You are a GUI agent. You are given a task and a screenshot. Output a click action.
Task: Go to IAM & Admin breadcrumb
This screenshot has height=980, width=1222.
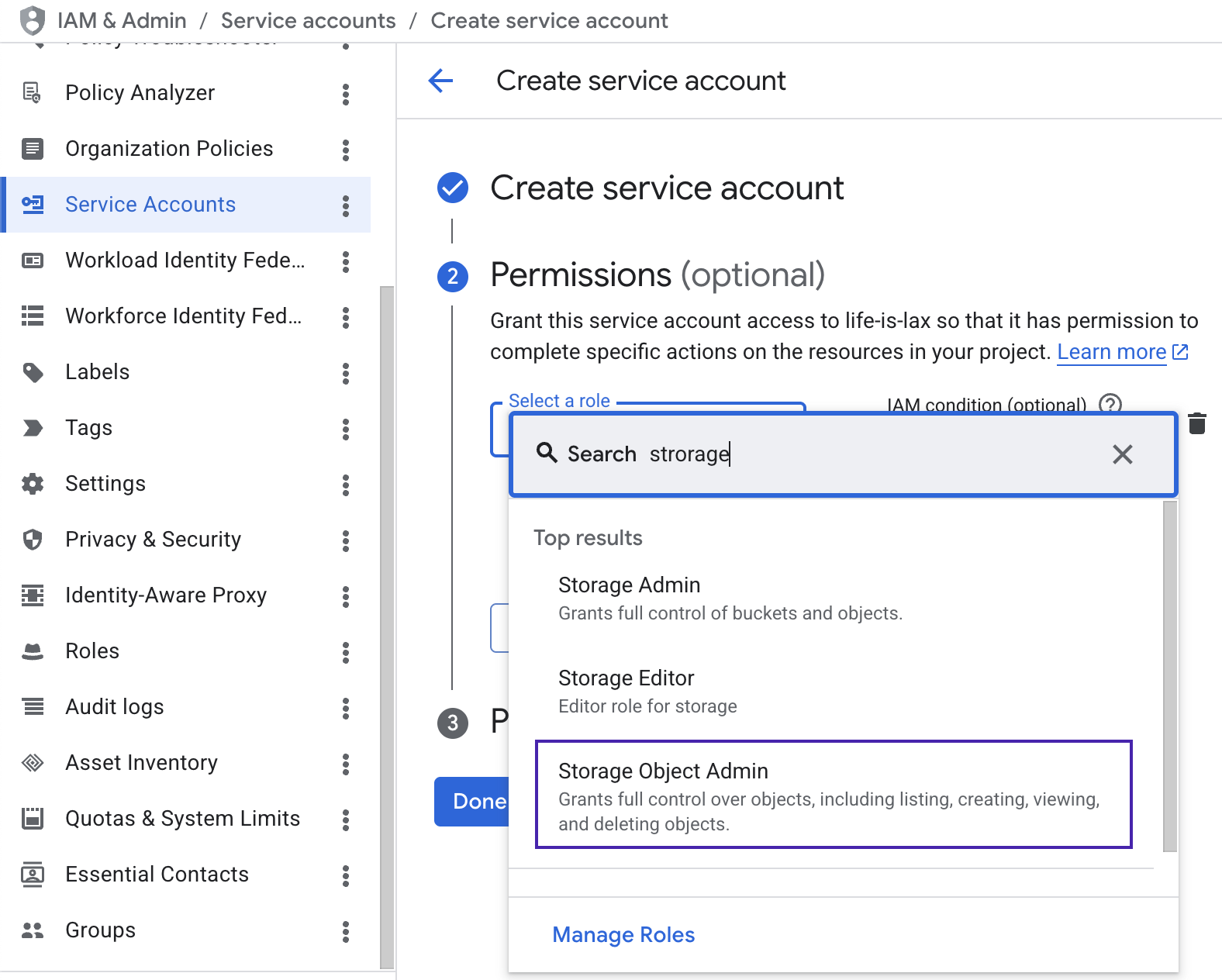coord(122,21)
